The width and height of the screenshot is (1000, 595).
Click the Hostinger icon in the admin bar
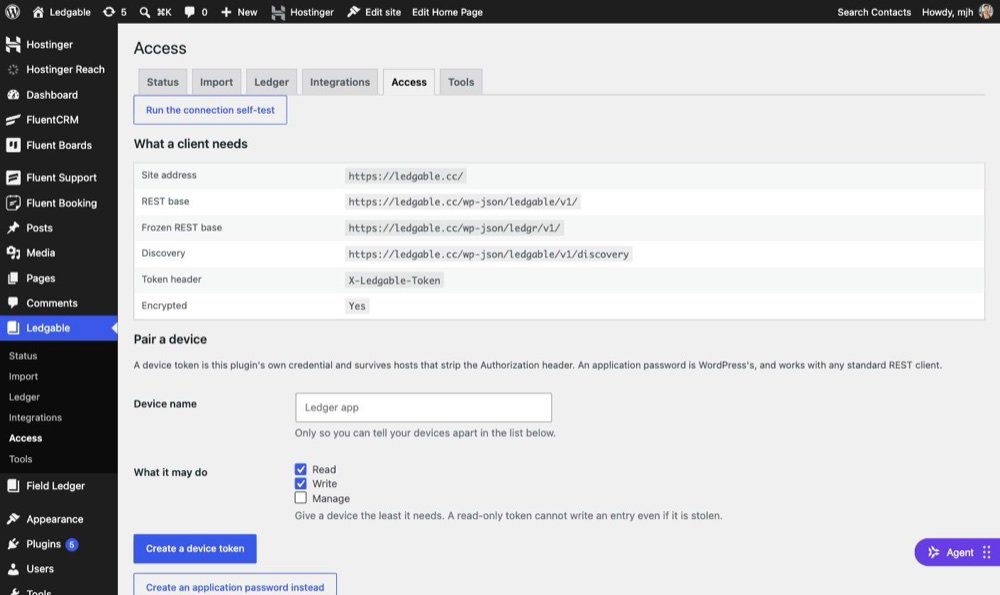(x=278, y=11)
